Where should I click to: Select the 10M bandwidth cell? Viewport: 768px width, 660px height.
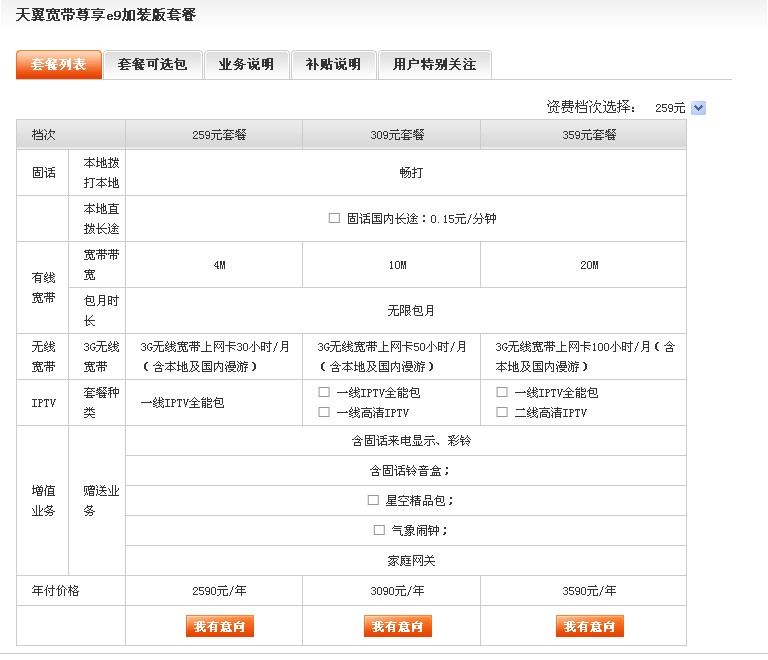pyautogui.click(x=391, y=265)
